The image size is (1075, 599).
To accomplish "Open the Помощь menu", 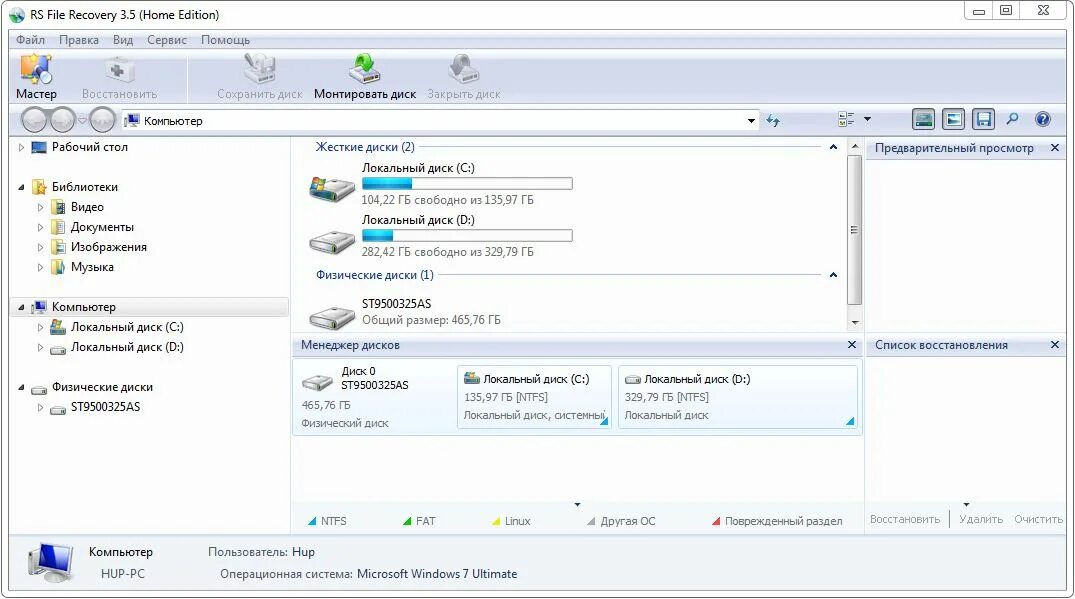I will tap(226, 40).
